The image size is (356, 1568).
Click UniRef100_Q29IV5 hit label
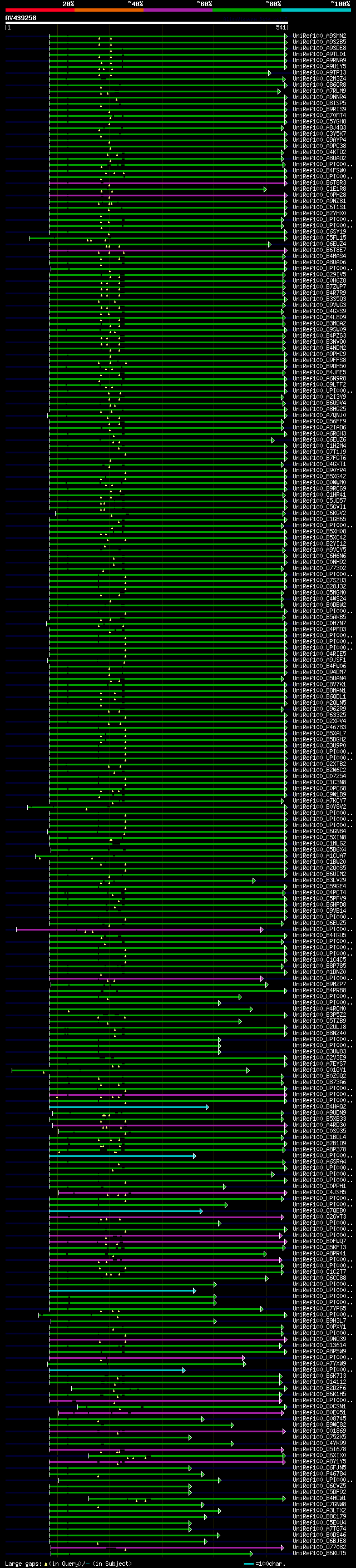pyautogui.click(x=319, y=275)
